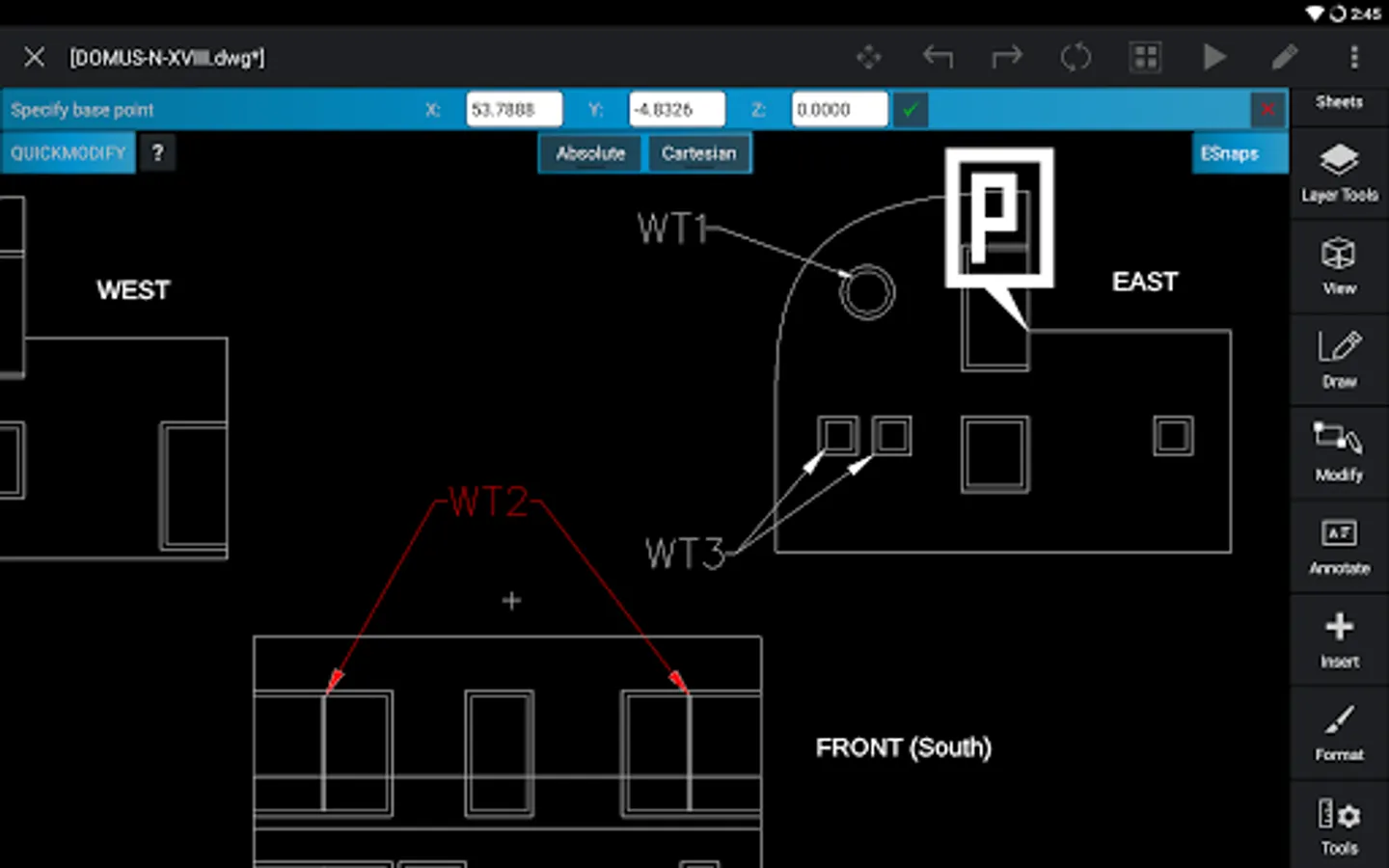Open the Draw tools

click(1339, 360)
